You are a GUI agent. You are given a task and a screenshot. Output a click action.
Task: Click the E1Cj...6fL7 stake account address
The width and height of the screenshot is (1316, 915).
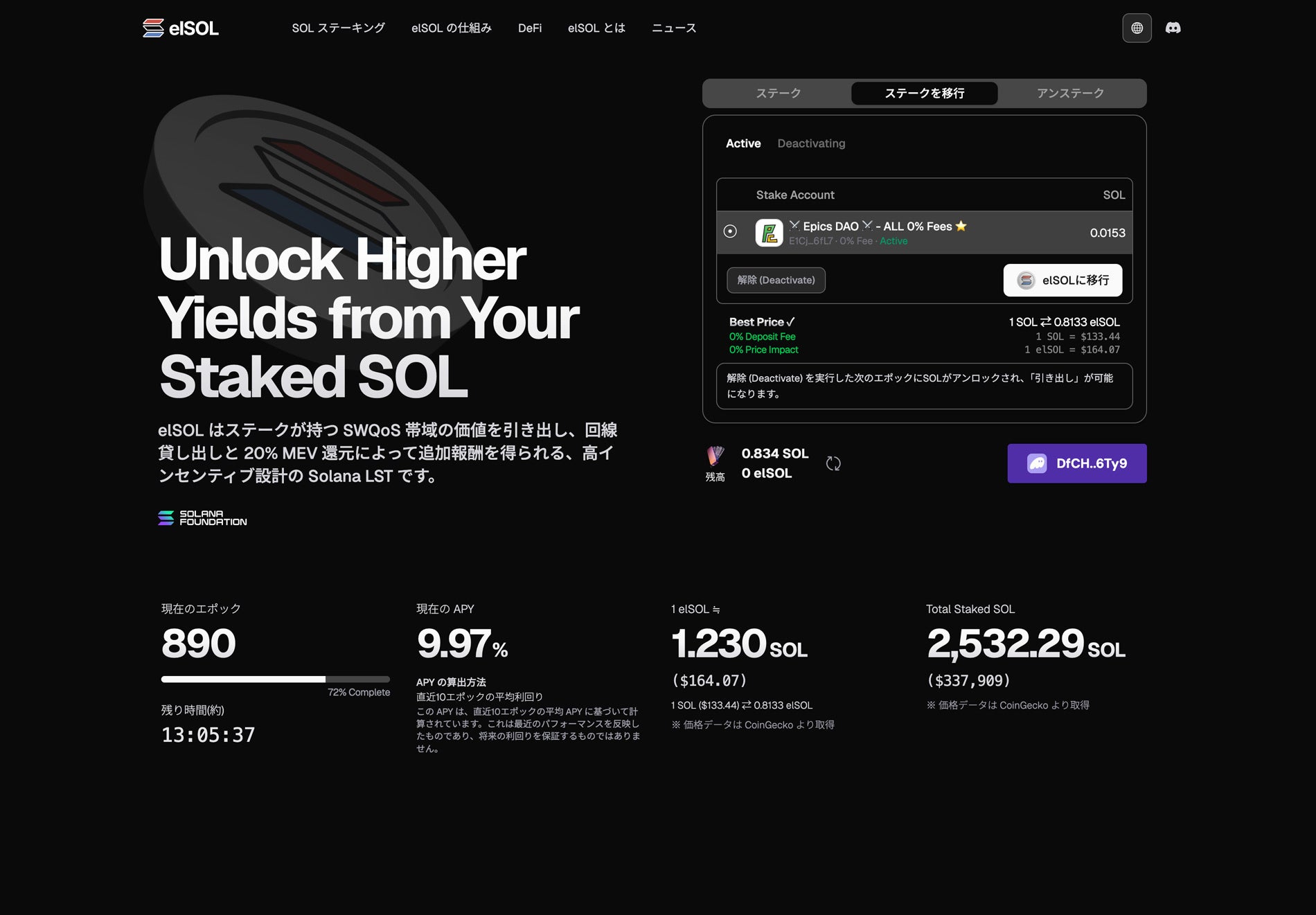pos(811,241)
